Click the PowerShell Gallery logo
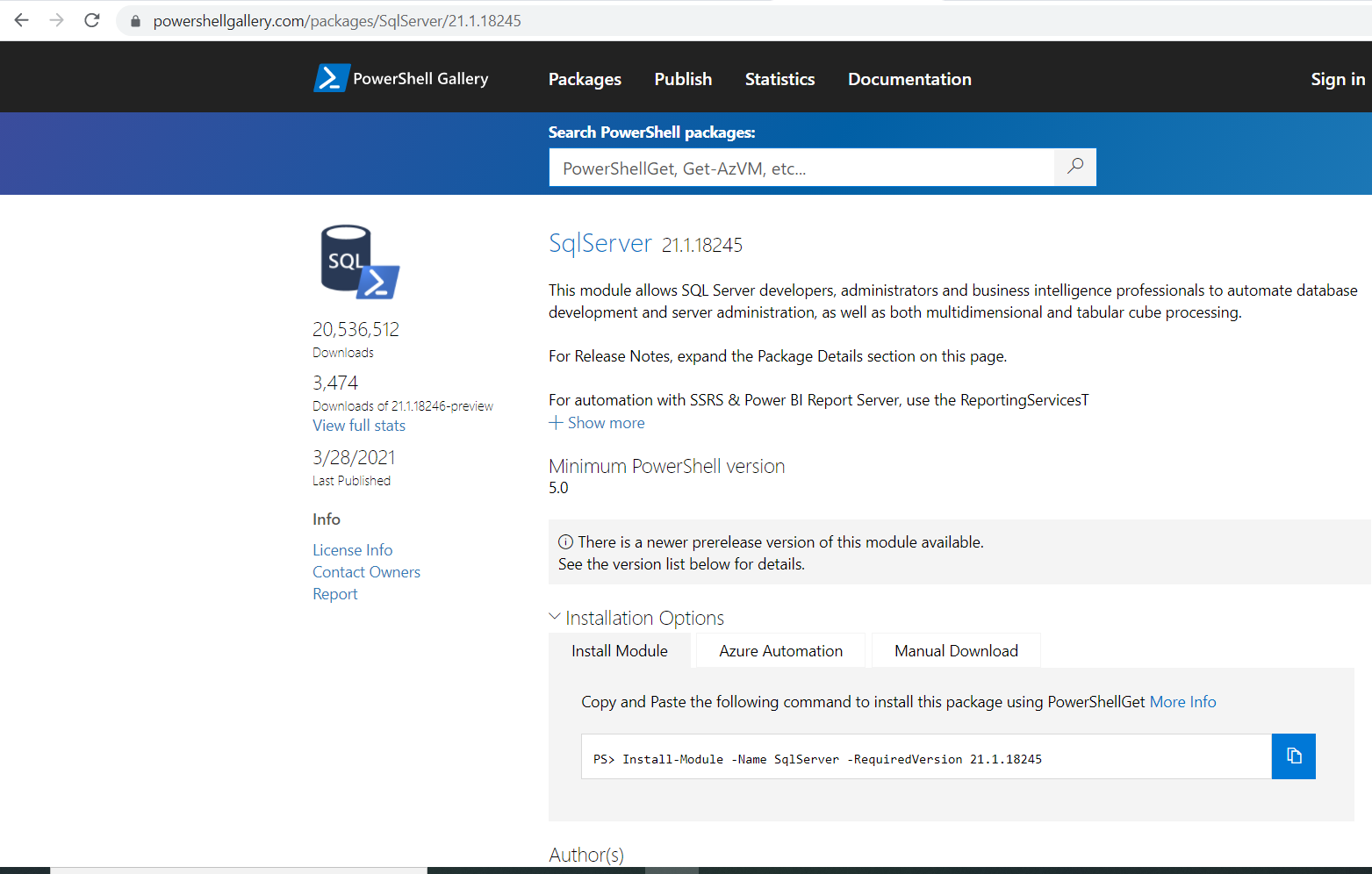Viewport: 1372px width, 874px height. point(401,78)
